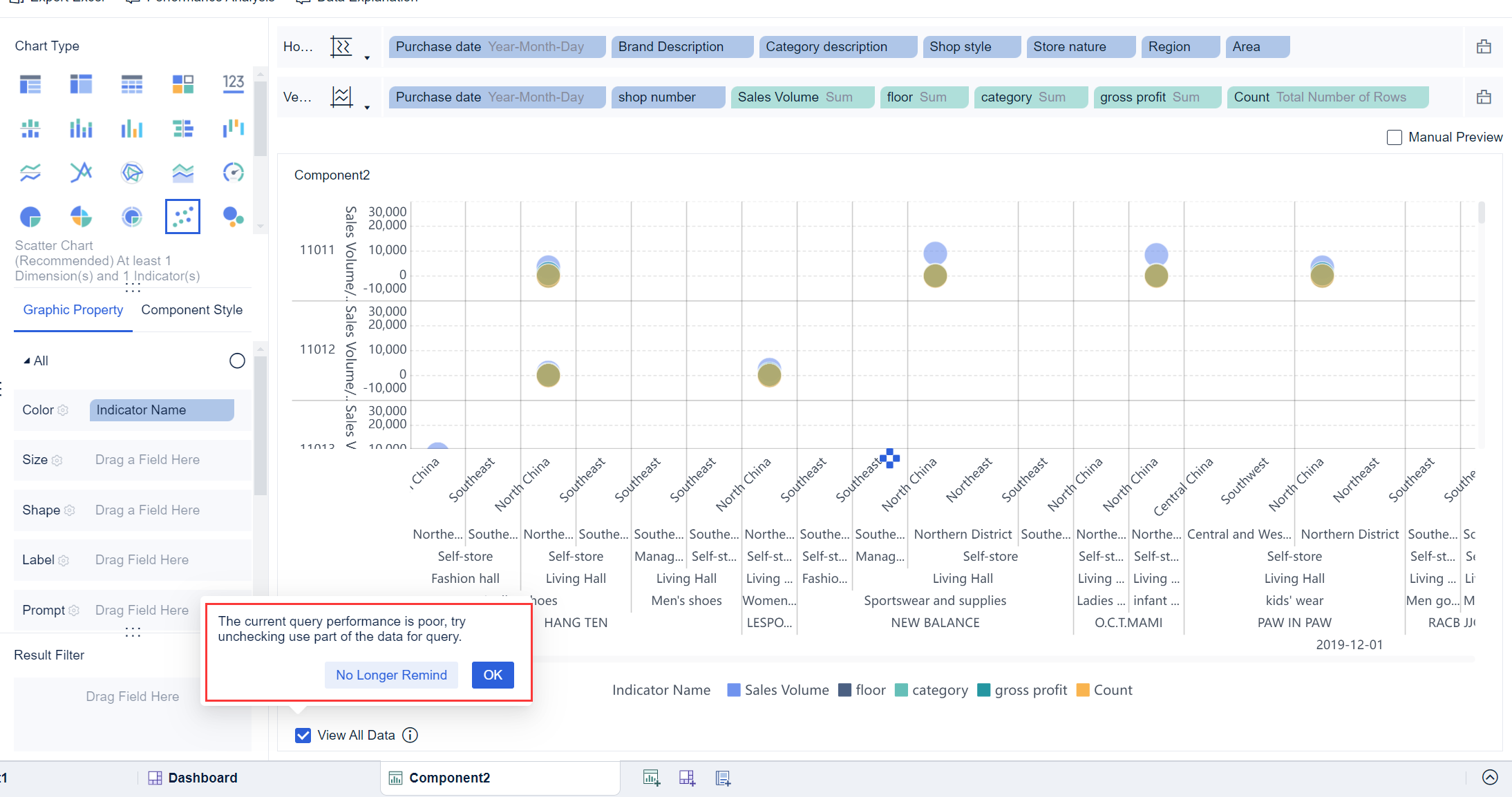
Task: Uncheck the View All Data checkbox
Action: pyautogui.click(x=303, y=735)
